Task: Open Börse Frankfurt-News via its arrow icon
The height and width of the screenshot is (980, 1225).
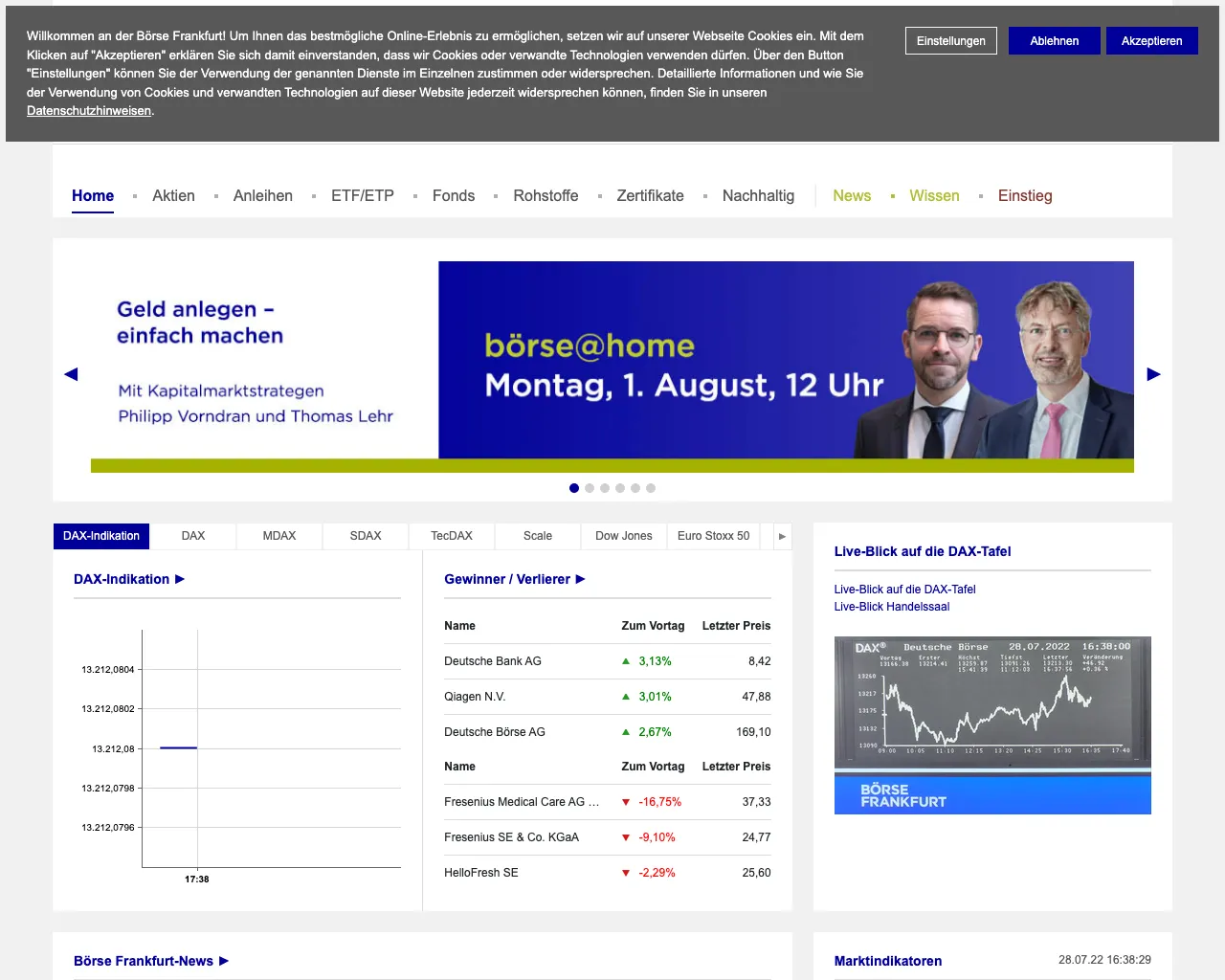Action: [222, 961]
